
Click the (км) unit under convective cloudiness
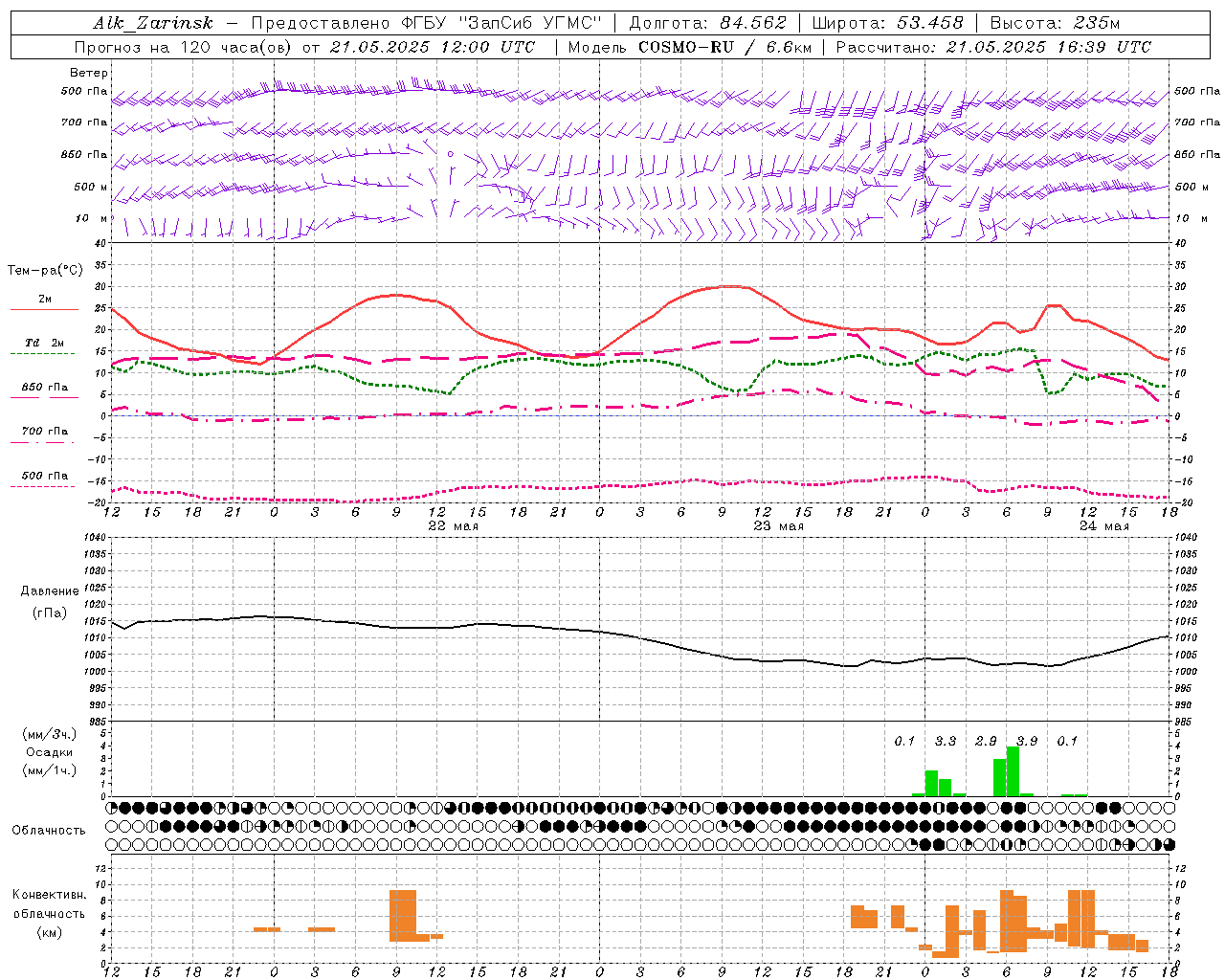pyautogui.click(x=49, y=932)
